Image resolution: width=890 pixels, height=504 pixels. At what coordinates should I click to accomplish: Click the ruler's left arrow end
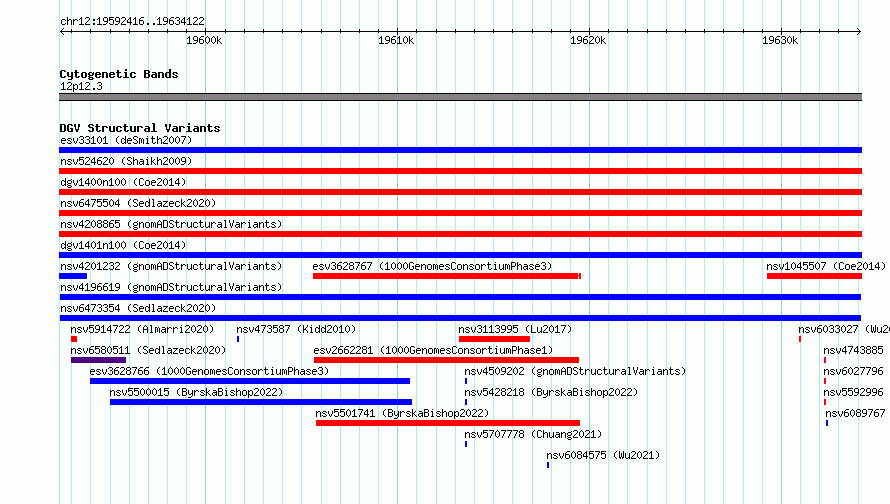(62, 31)
